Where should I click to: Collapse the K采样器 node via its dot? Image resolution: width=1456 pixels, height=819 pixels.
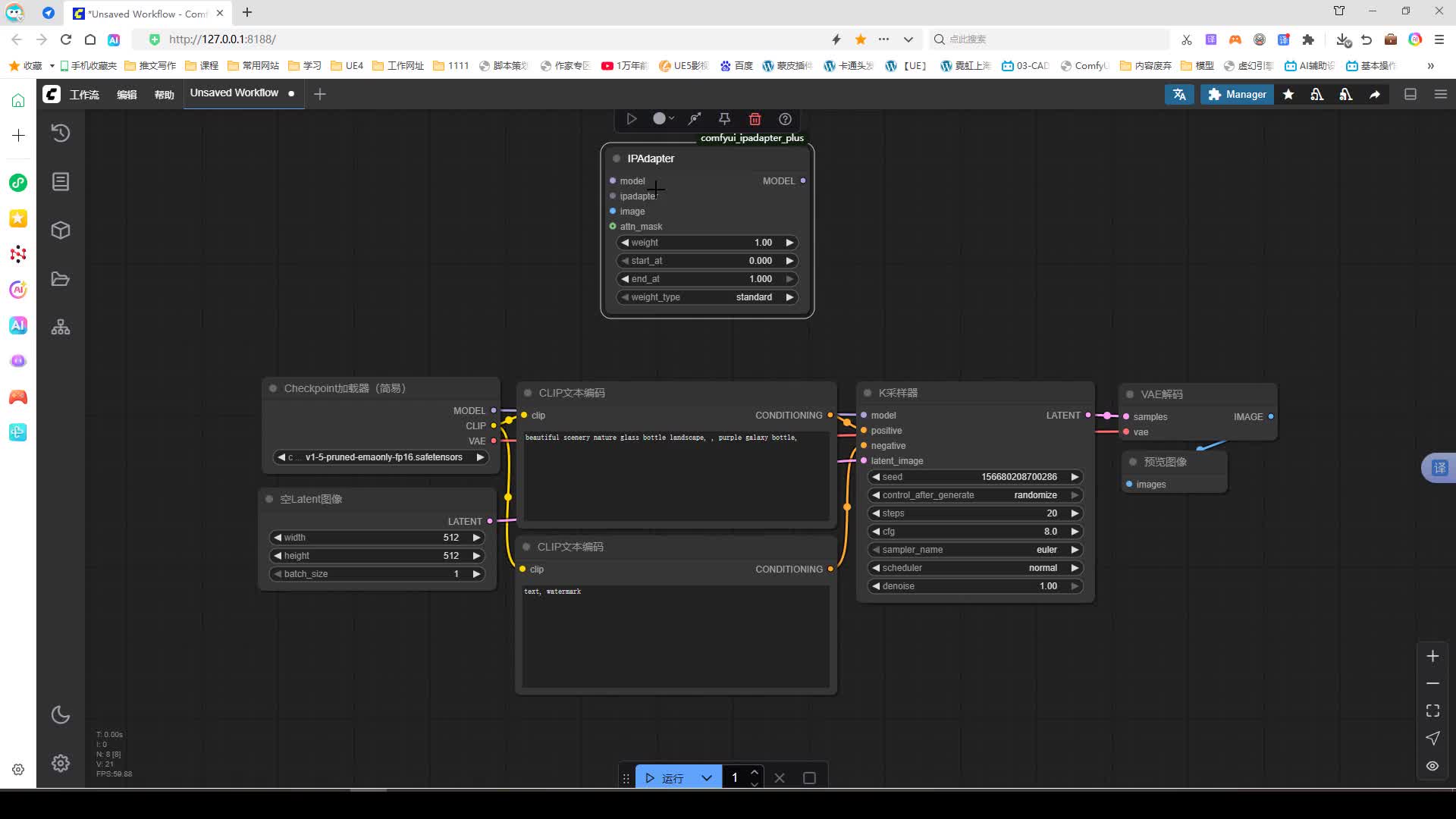[868, 393]
